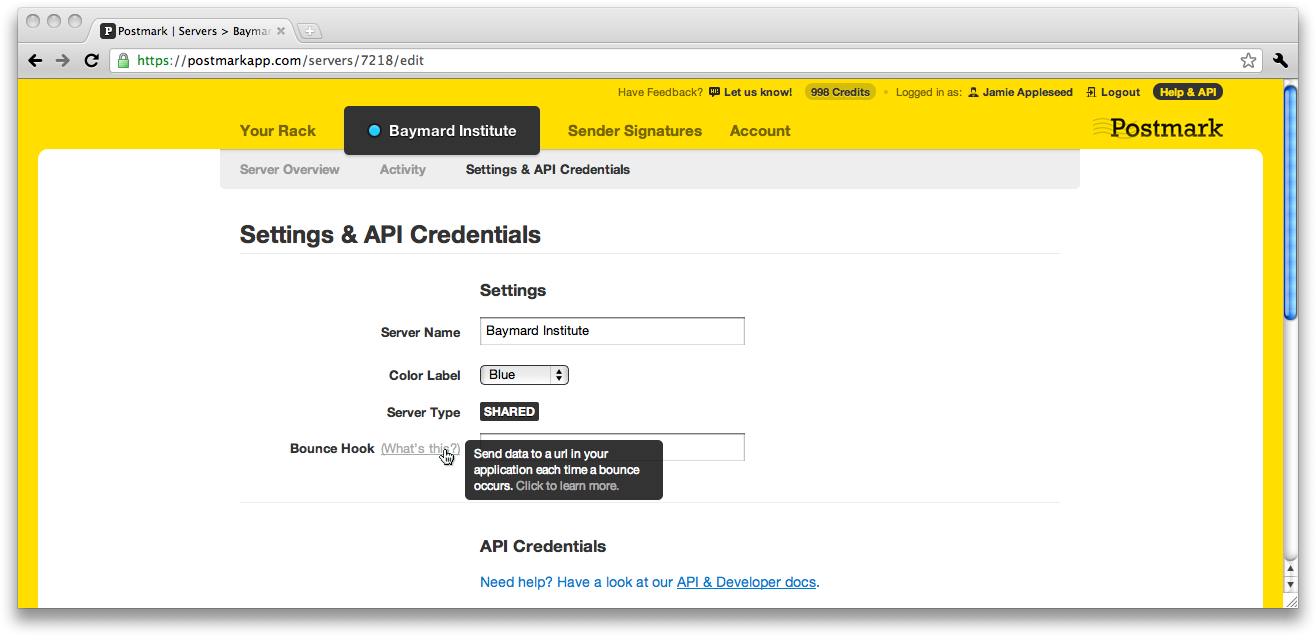This screenshot has height=636, width=1316.
Task: Click the bookmark star in the address bar
Action: click(1247, 60)
